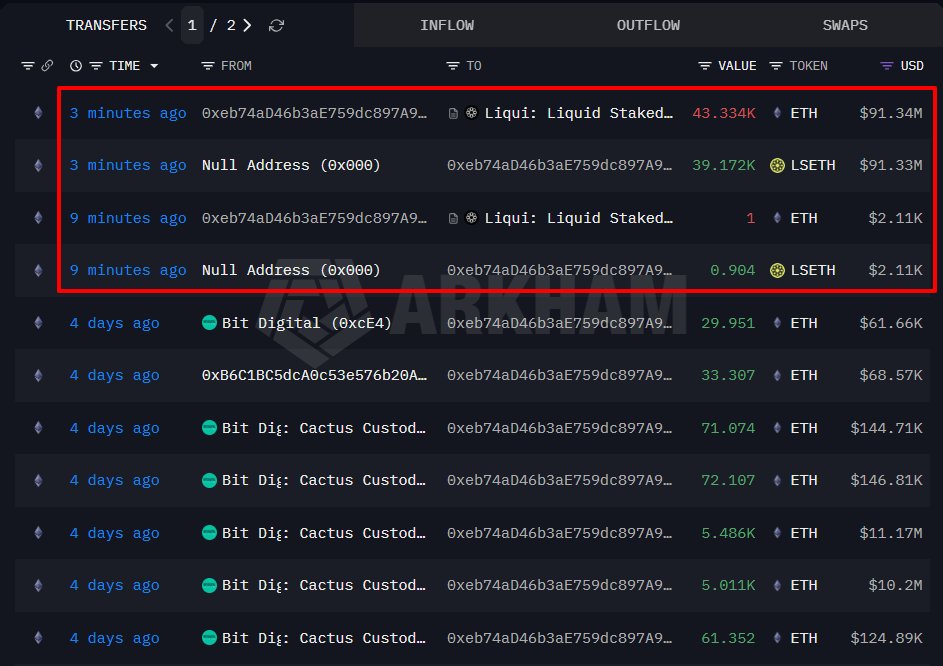Open recipient address in 72.107 ETH row
Viewport: 943px width, 666px height.
(x=559, y=480)
